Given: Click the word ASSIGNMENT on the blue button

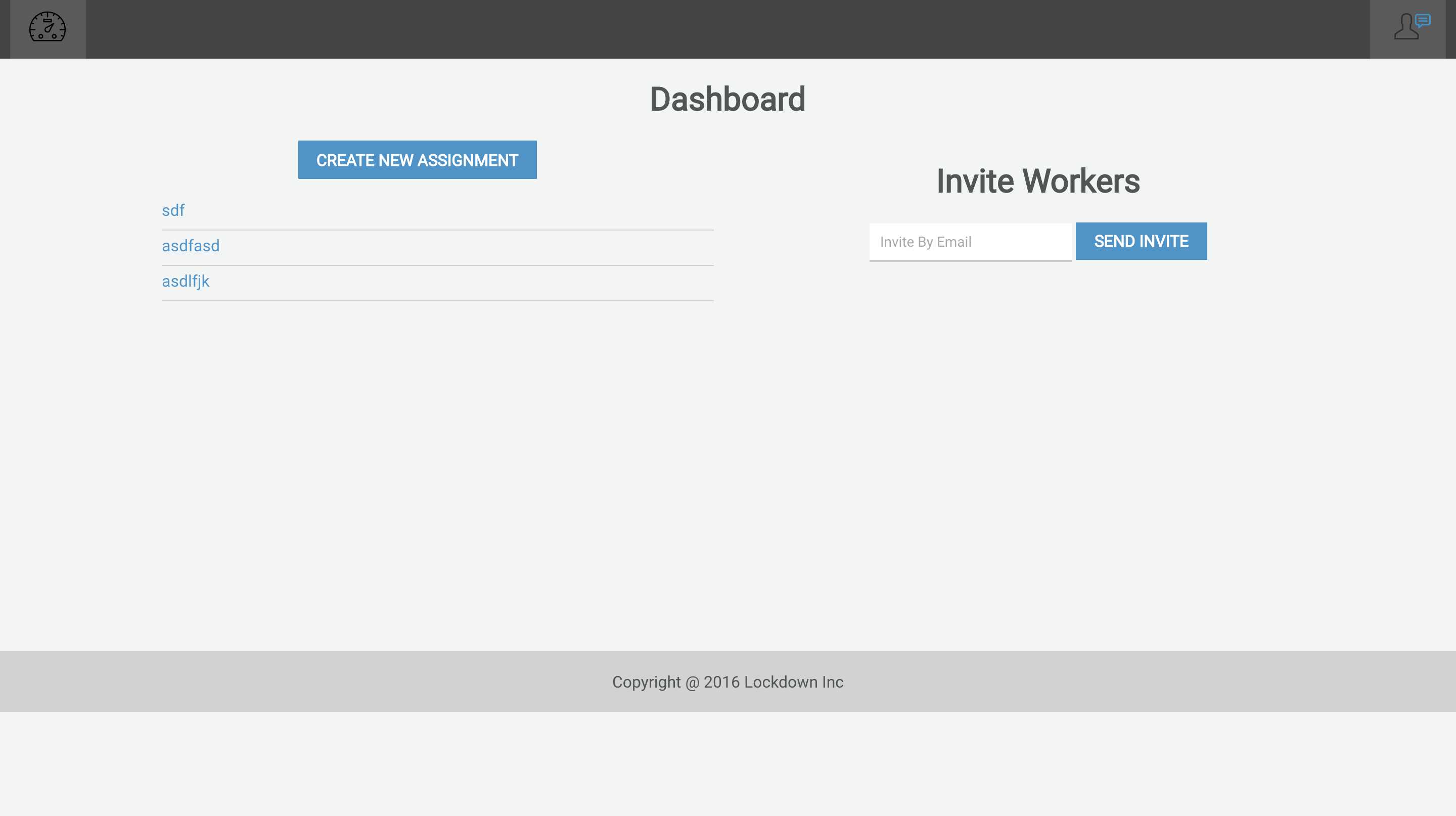Looking at the screenshot, I should point(468,160).
